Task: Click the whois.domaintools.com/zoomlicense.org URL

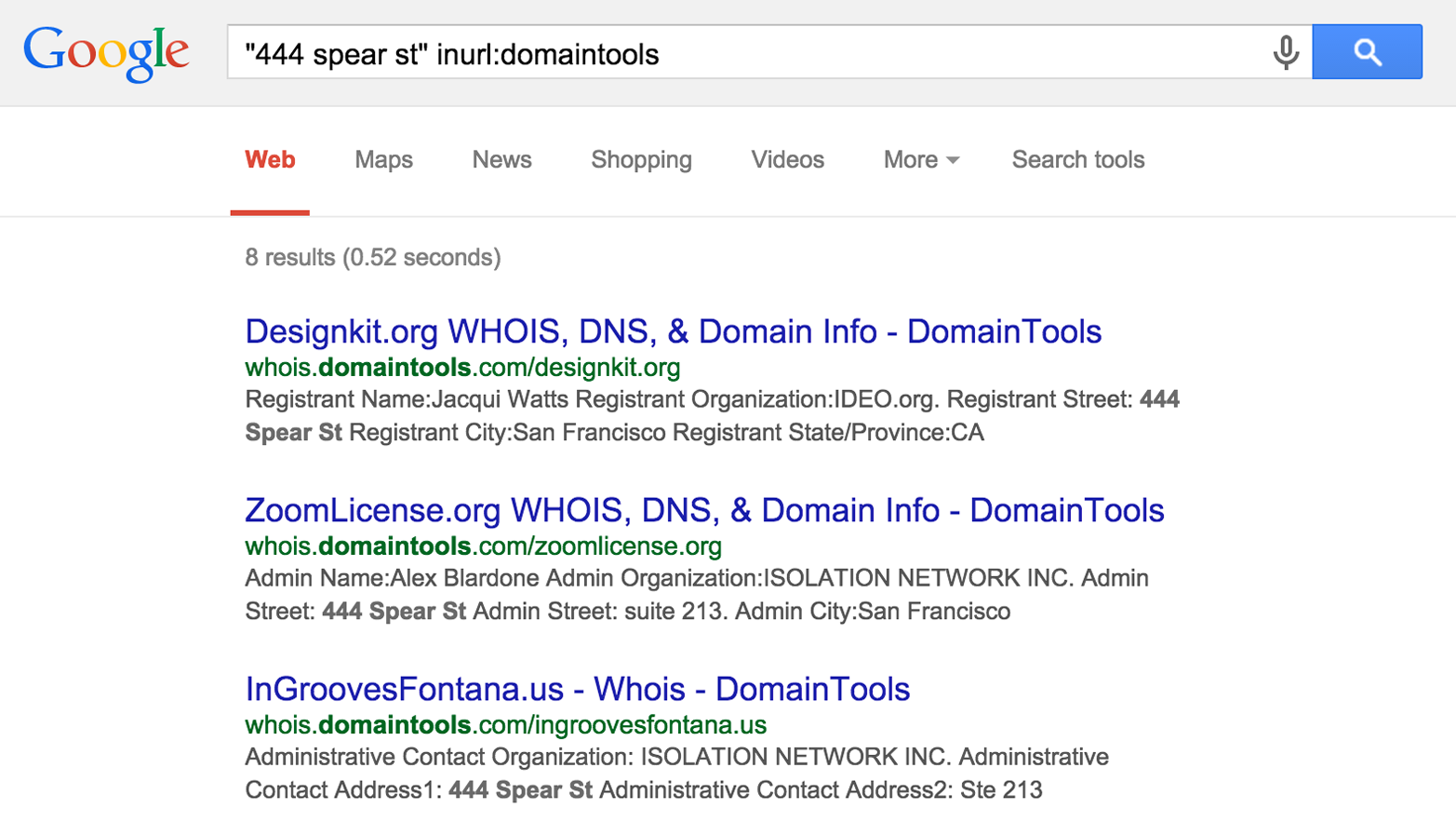Action: pos(483,545)
